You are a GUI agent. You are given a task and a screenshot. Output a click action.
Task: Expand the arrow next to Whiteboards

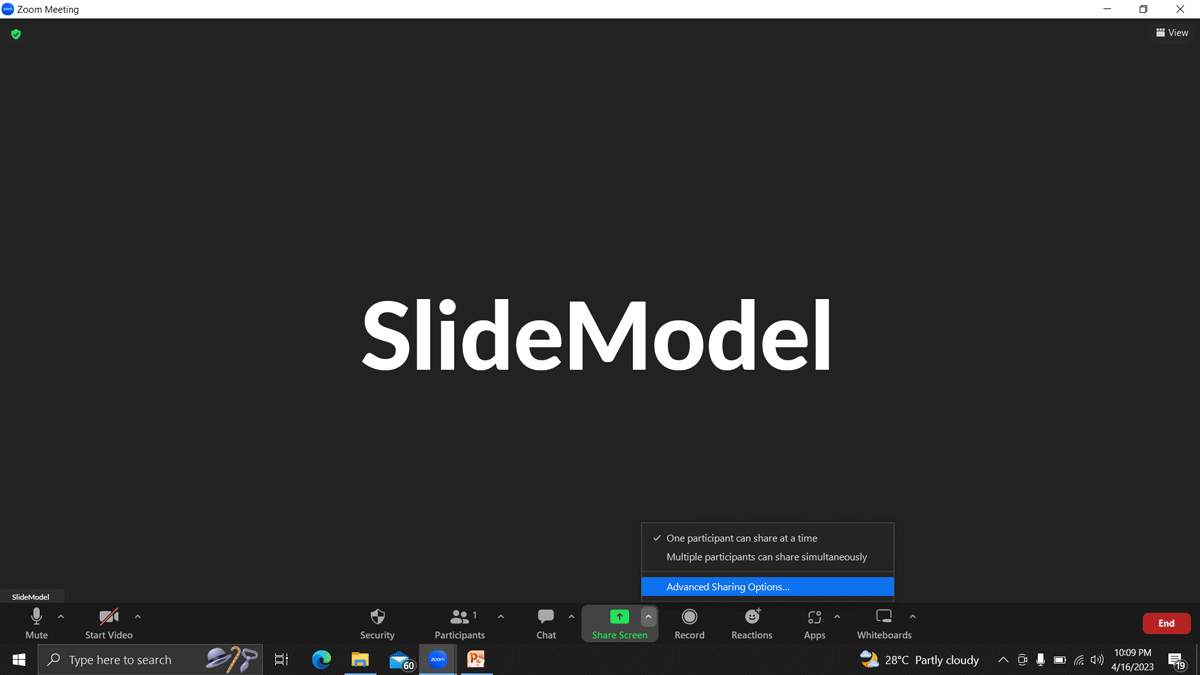click(x=913, y=617)
